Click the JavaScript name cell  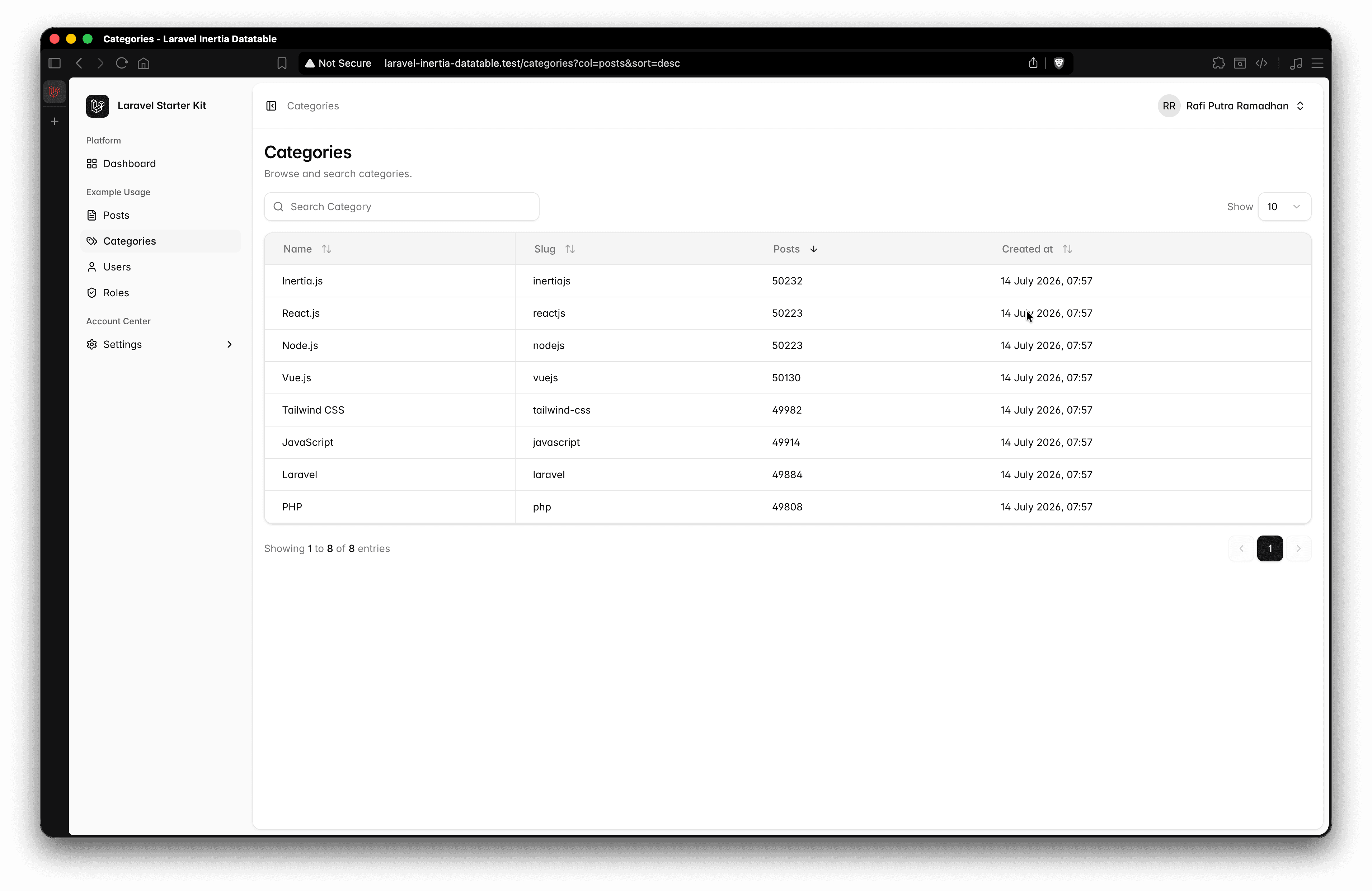pos(307,443)
